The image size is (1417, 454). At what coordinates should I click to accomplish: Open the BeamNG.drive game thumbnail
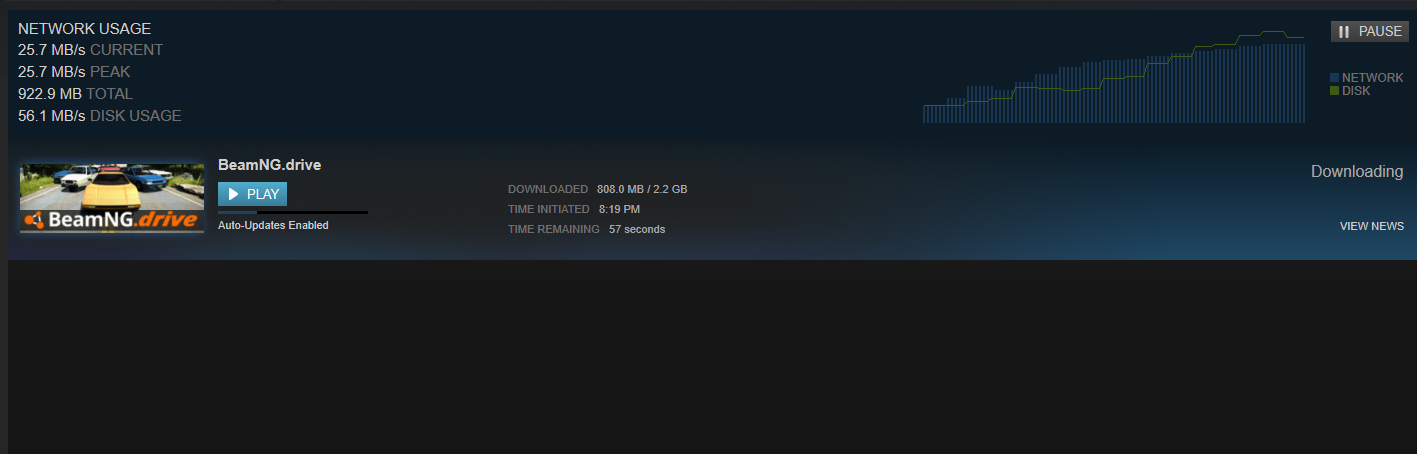click(112, 198)
